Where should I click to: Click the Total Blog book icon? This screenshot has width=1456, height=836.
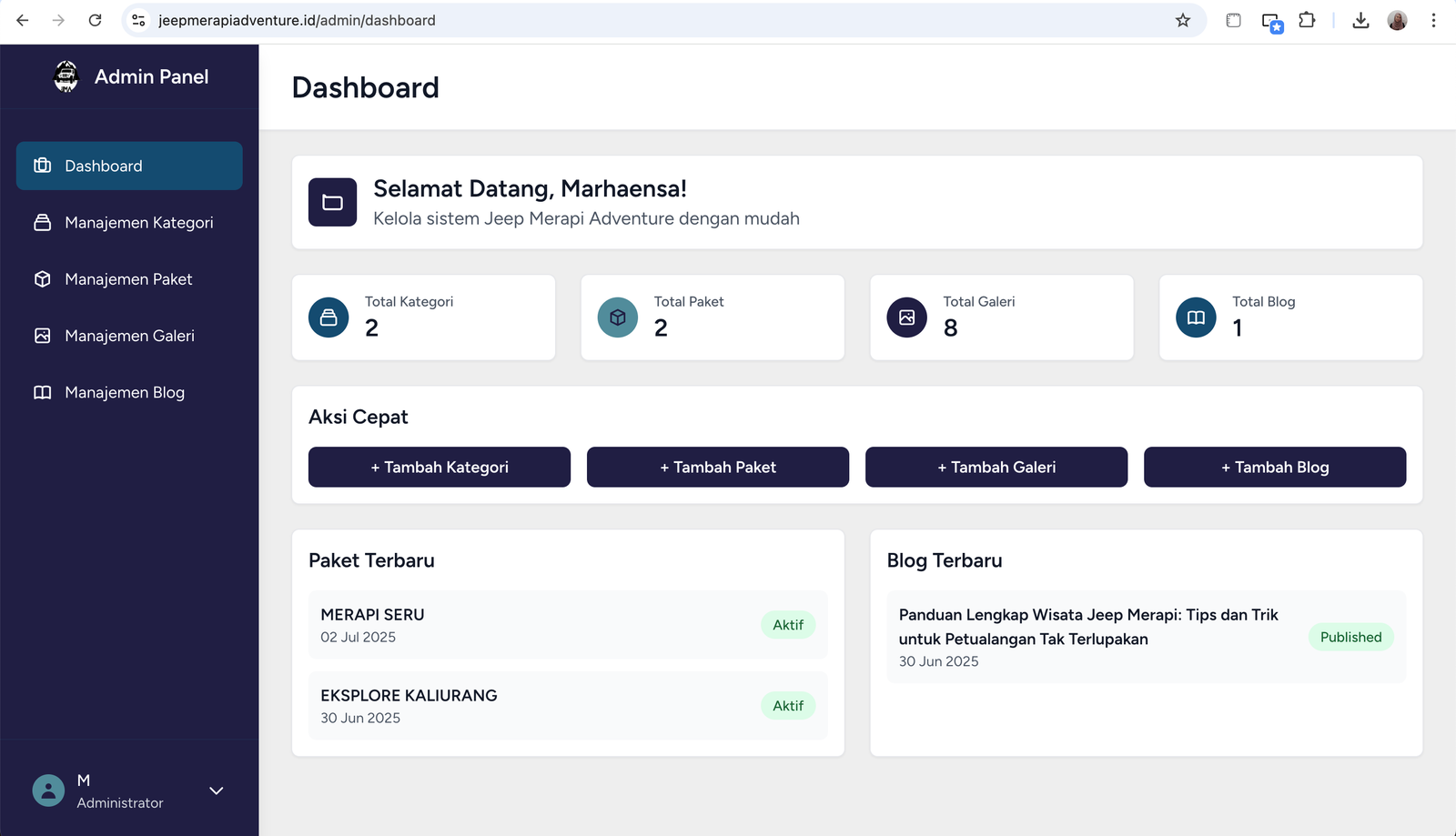coord(1196,317)
